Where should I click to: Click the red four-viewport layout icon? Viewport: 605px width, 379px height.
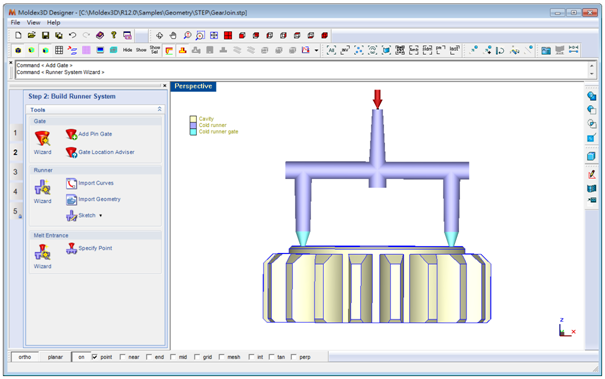point(228,36)
